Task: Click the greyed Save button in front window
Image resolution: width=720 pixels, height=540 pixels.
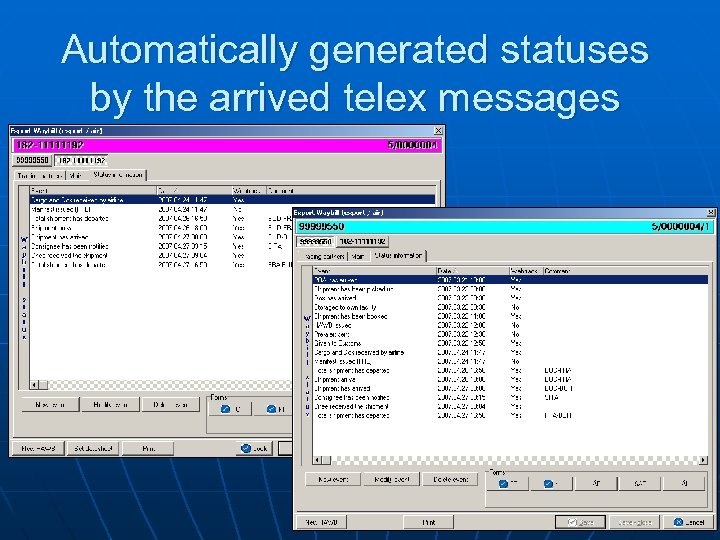Action: point(580,522)
